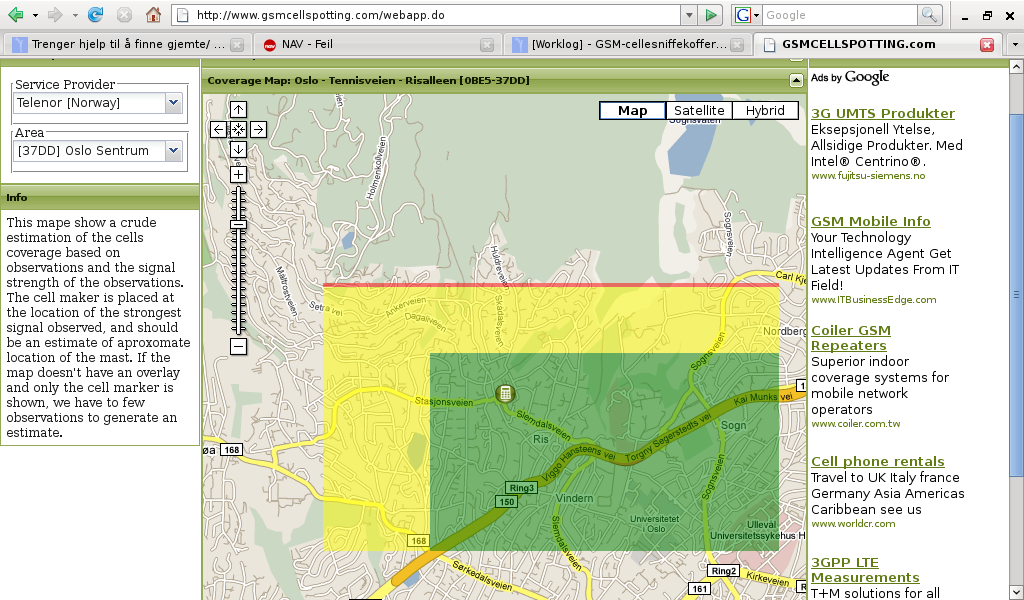Focus the Google search field
The image size is (1024, 600).
839,15
